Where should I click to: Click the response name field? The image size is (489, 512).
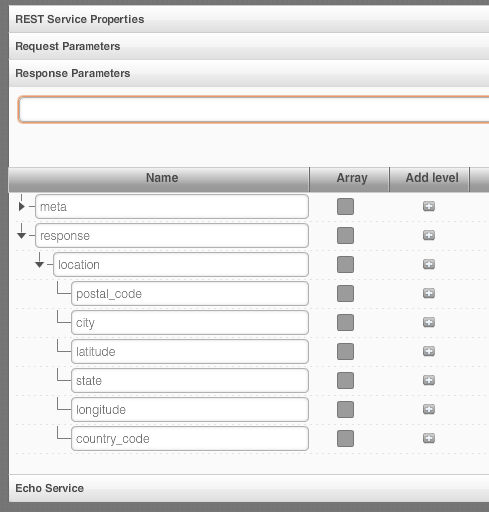172,236
